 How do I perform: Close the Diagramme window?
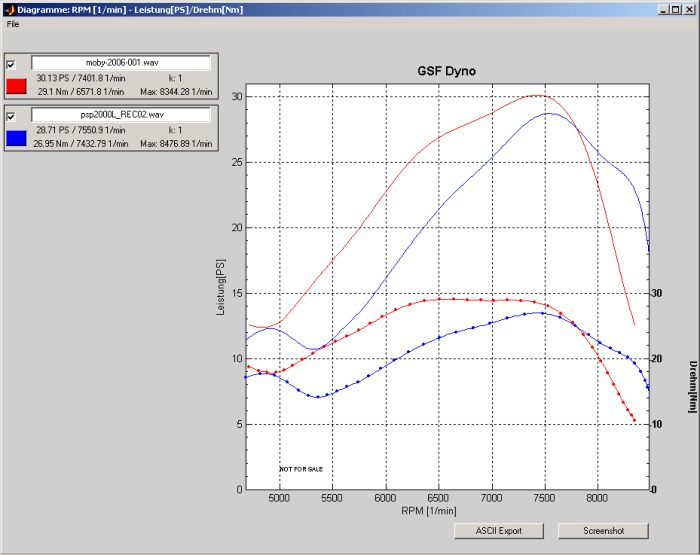pyautogui.click(x=689, y=9)
